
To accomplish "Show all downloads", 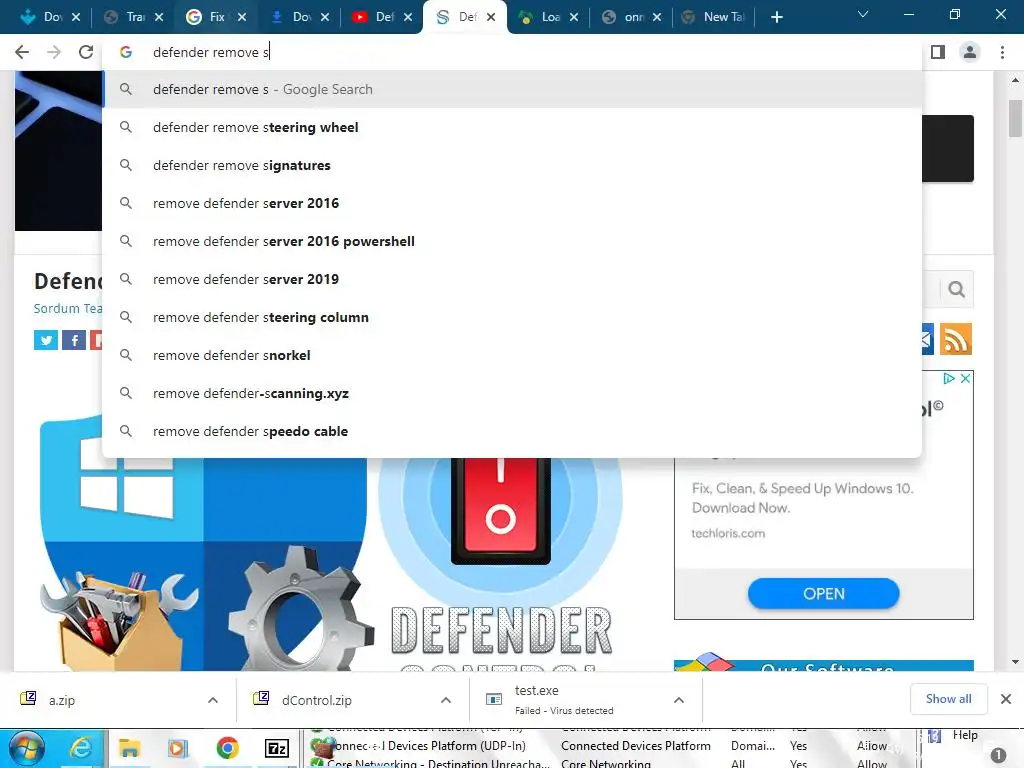I will pyautogui.click(x=948, y=699).
